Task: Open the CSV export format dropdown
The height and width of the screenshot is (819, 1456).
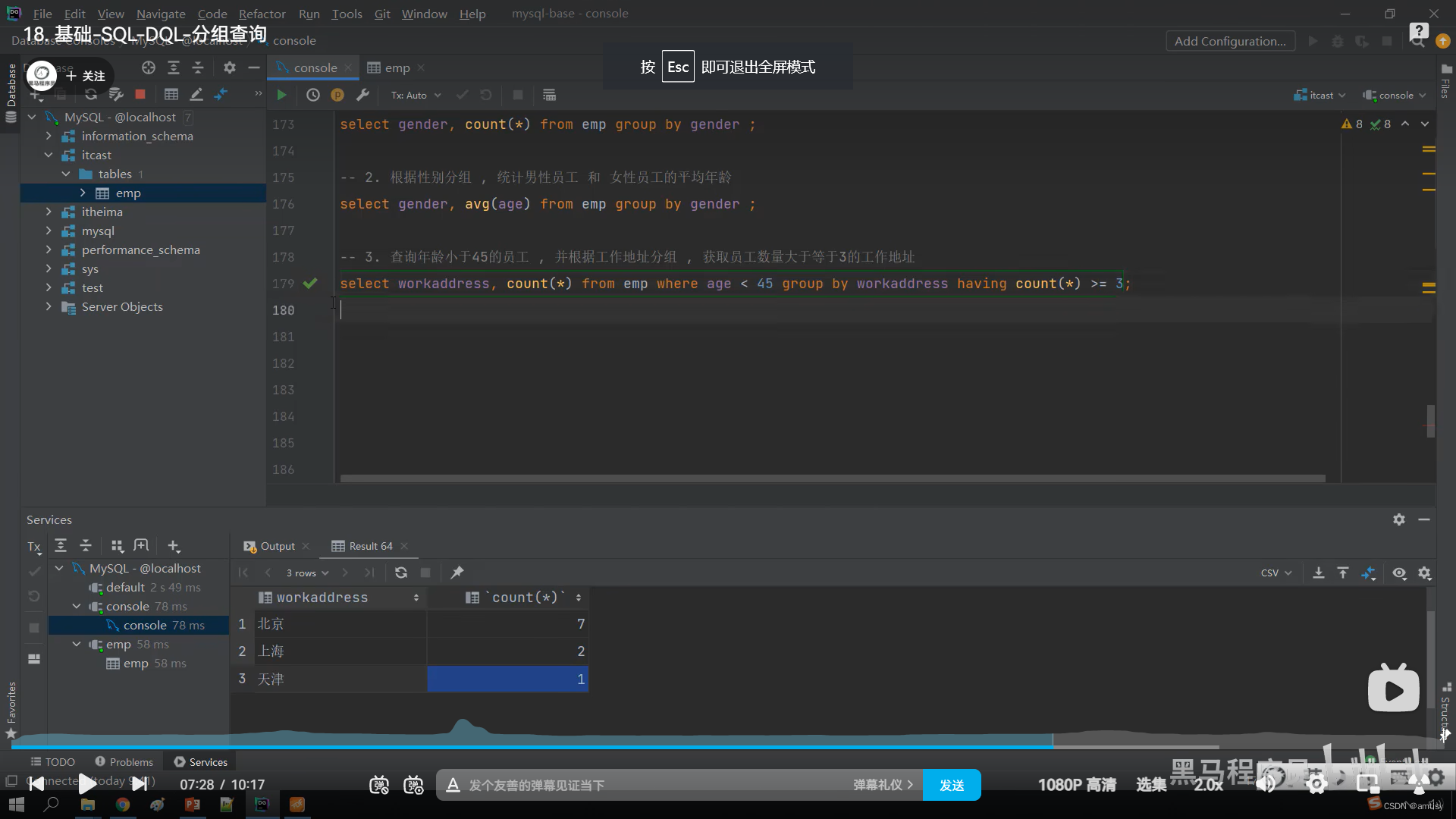Action: (1276, 573)
